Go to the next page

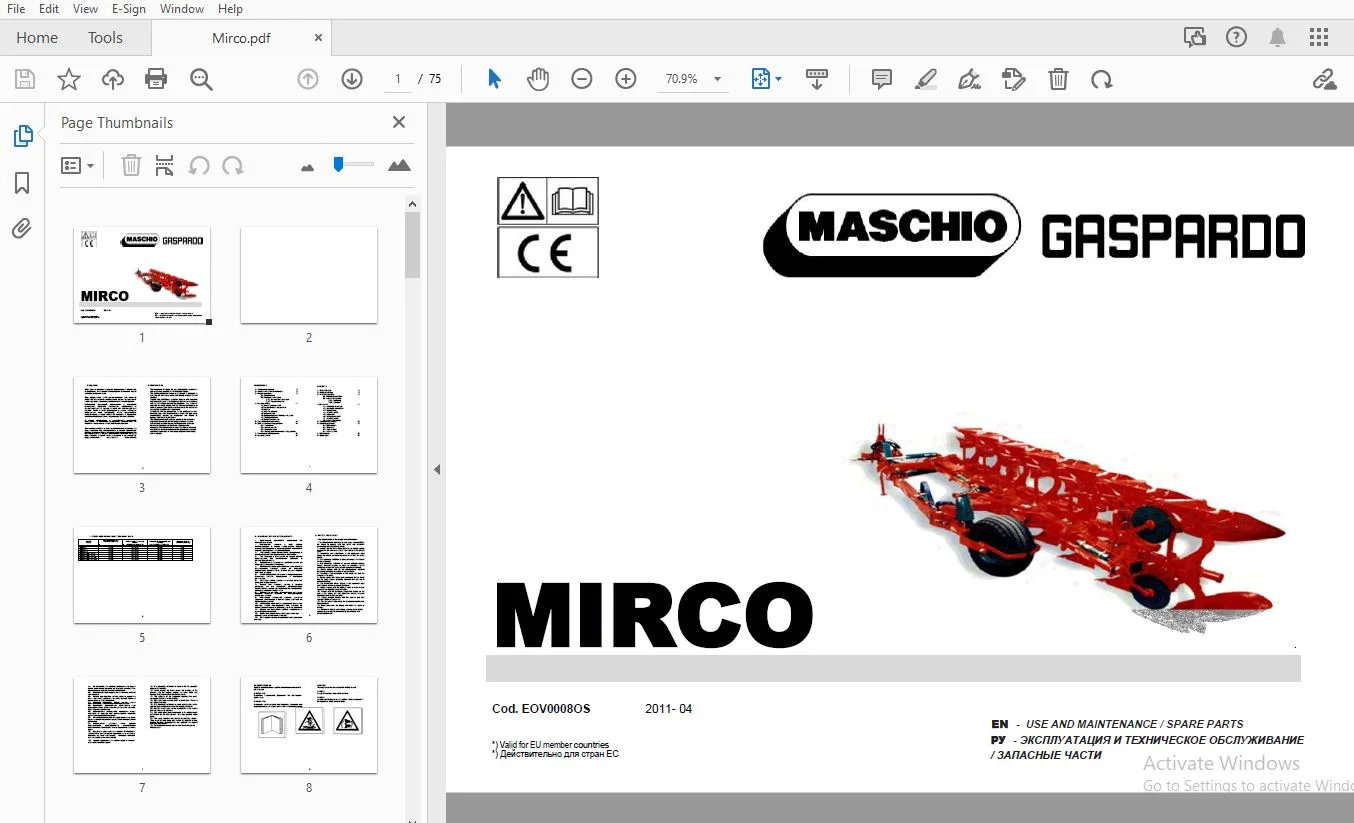point(352,79)
